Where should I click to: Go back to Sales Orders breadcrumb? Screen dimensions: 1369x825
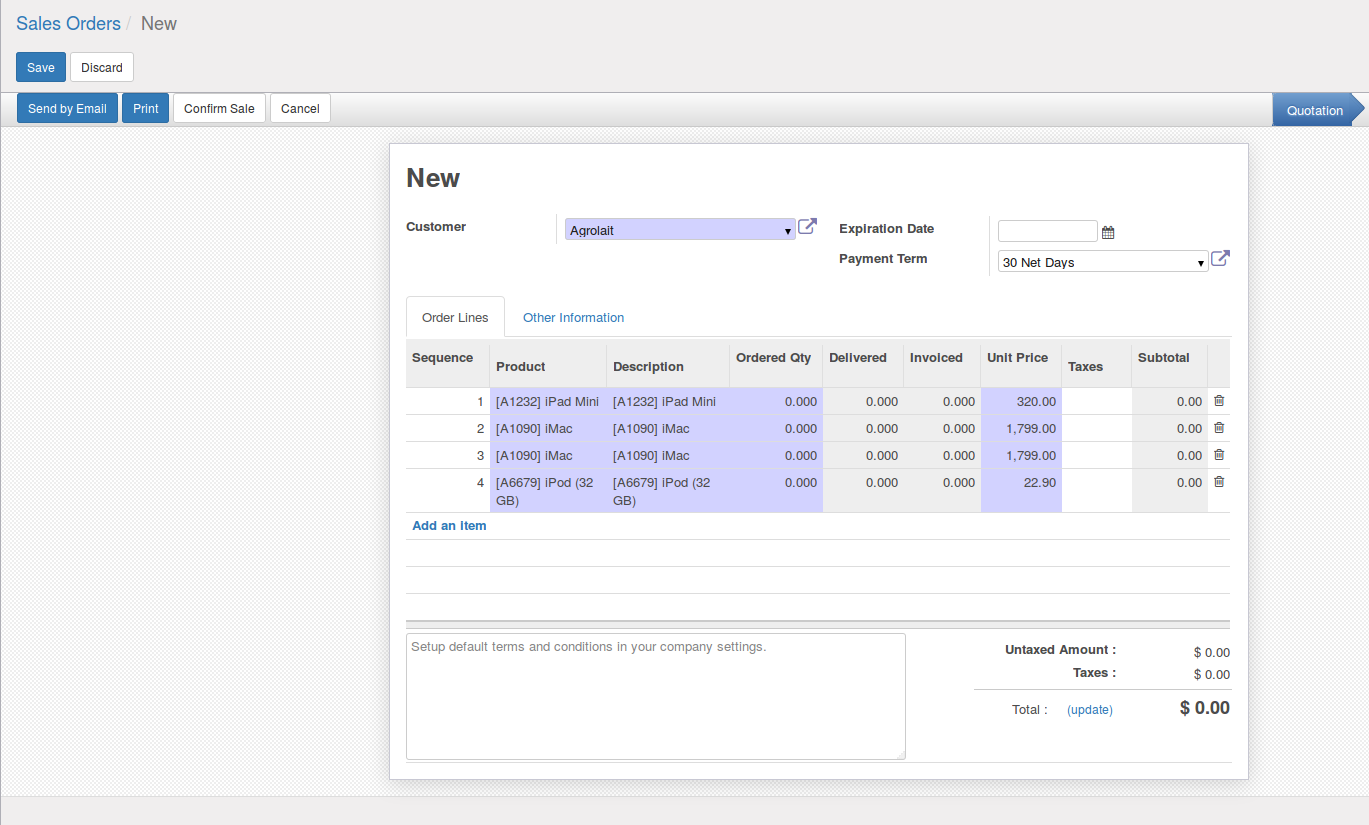coord(68,23)
